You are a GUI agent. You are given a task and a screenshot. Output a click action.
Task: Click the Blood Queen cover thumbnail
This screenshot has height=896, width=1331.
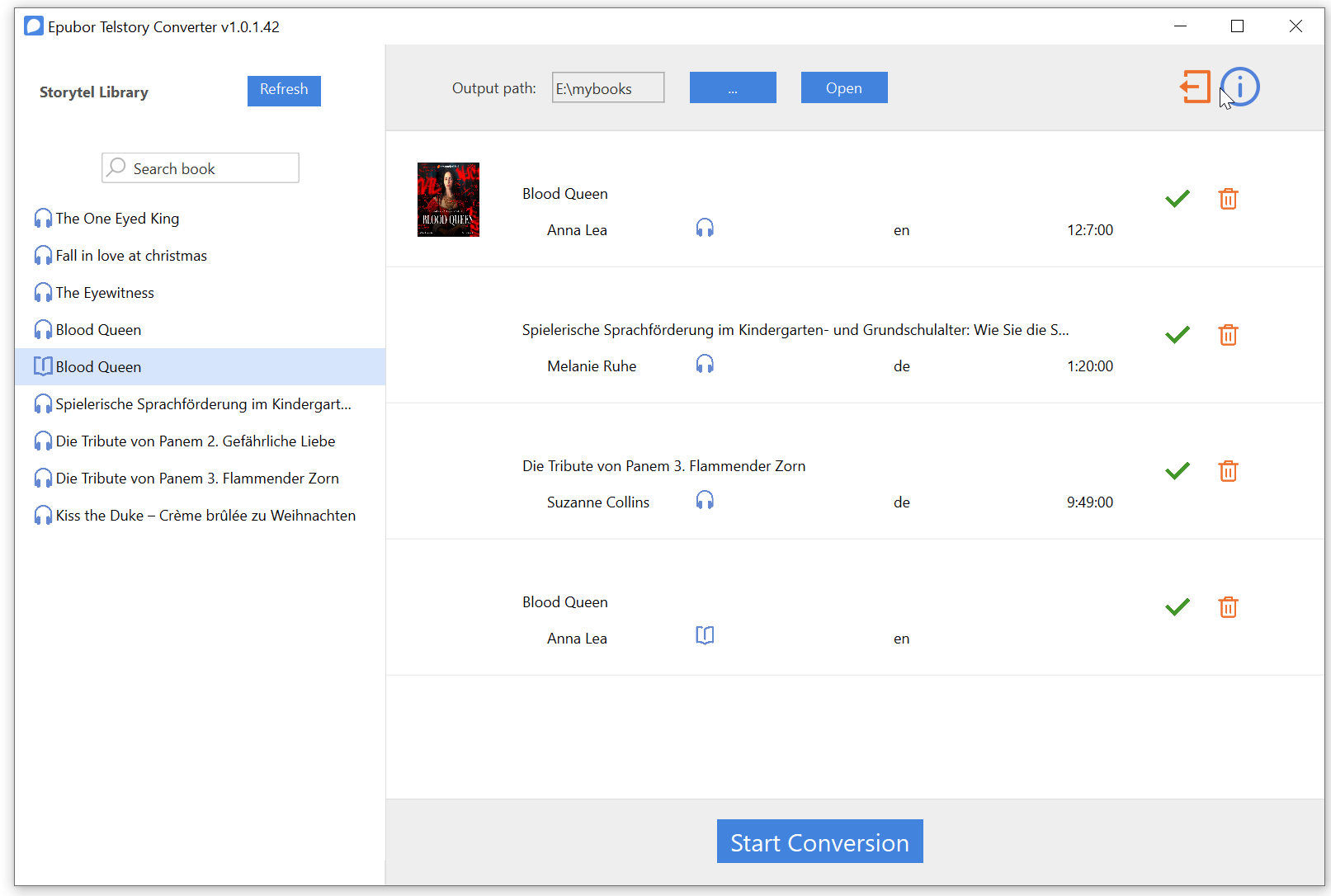coord(448,200)
